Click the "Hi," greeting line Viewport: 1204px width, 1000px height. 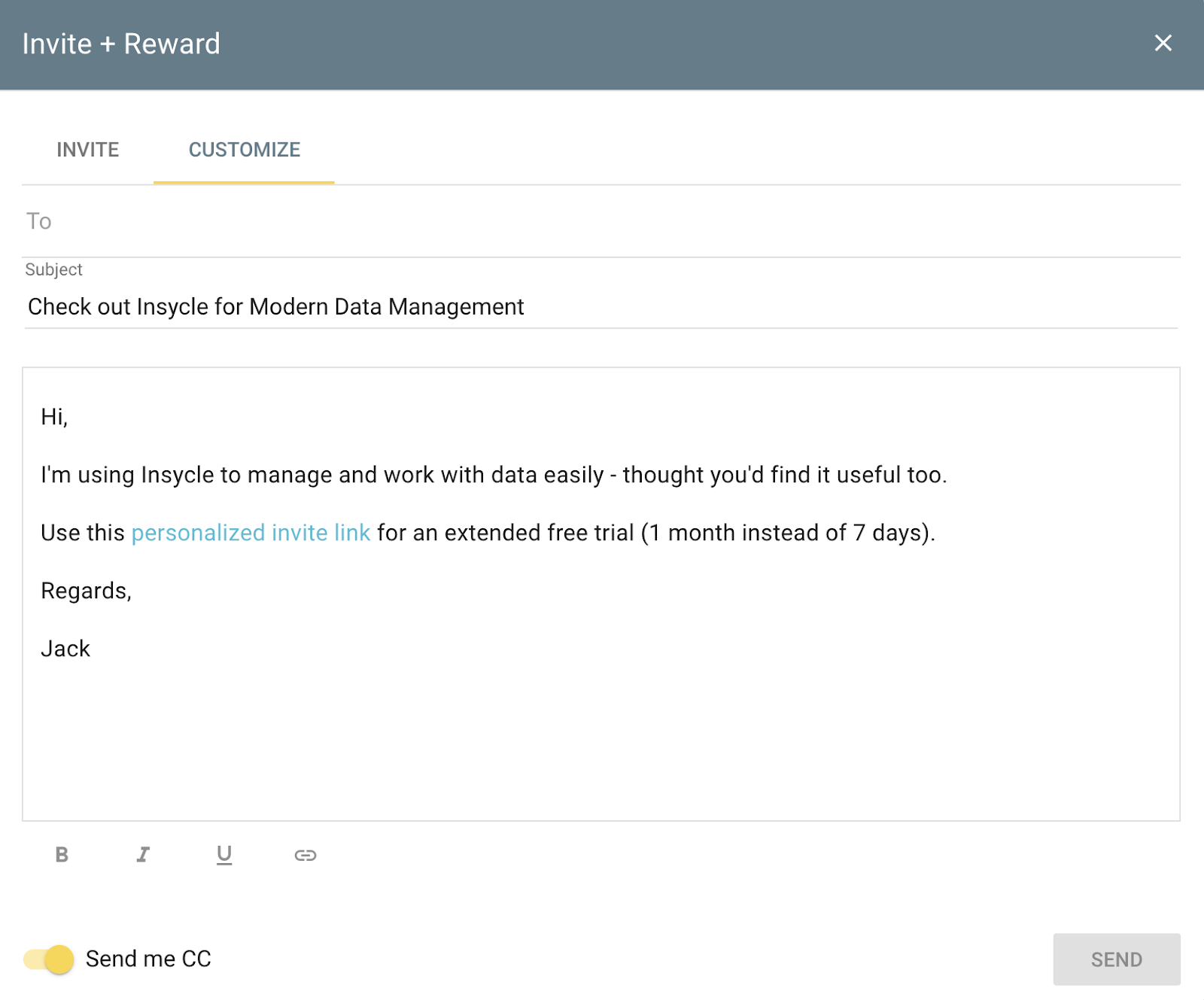pos(54,417)
